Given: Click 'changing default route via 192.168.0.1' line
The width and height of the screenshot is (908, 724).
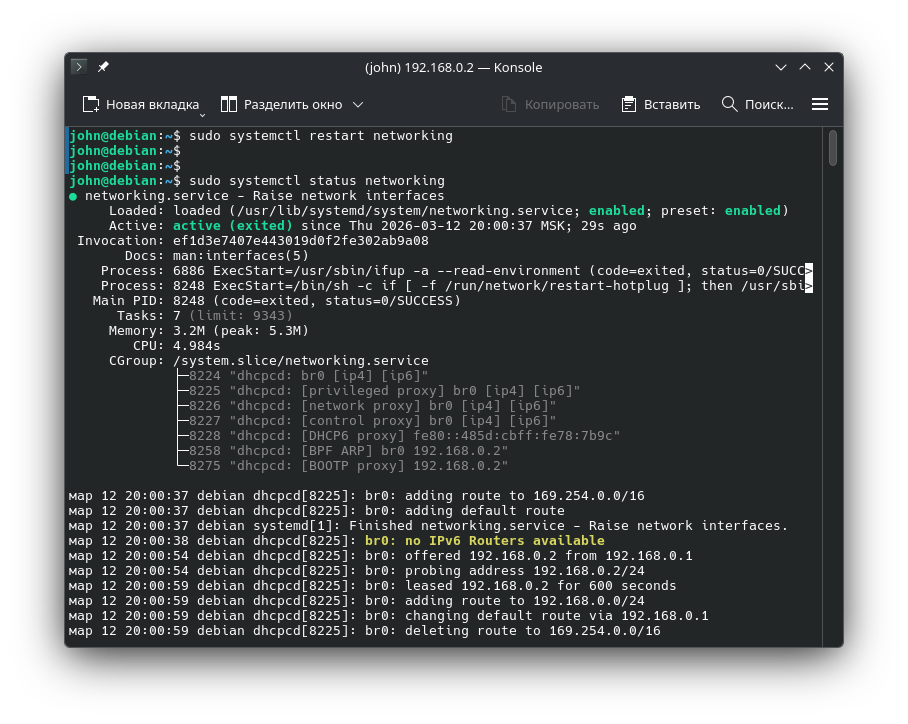Looking at the screenshot, I should tap(389, 616).
